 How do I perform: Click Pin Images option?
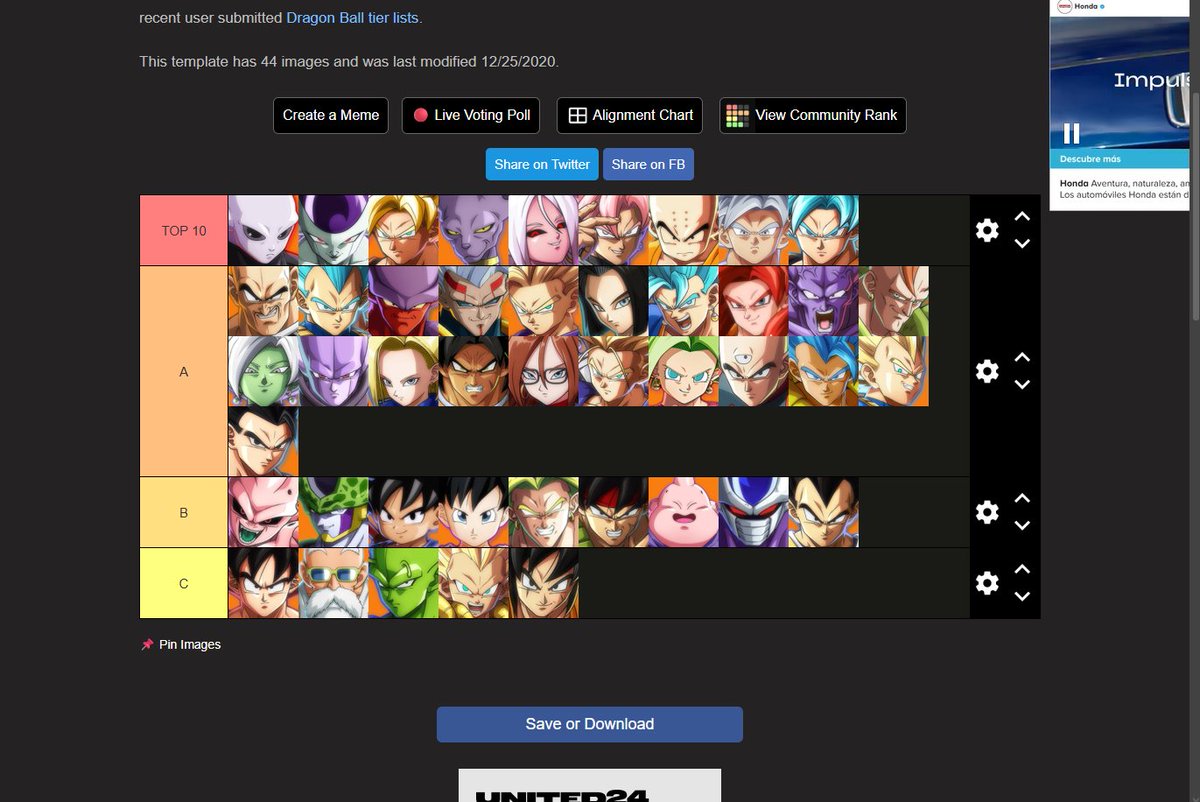coord(190,645)
